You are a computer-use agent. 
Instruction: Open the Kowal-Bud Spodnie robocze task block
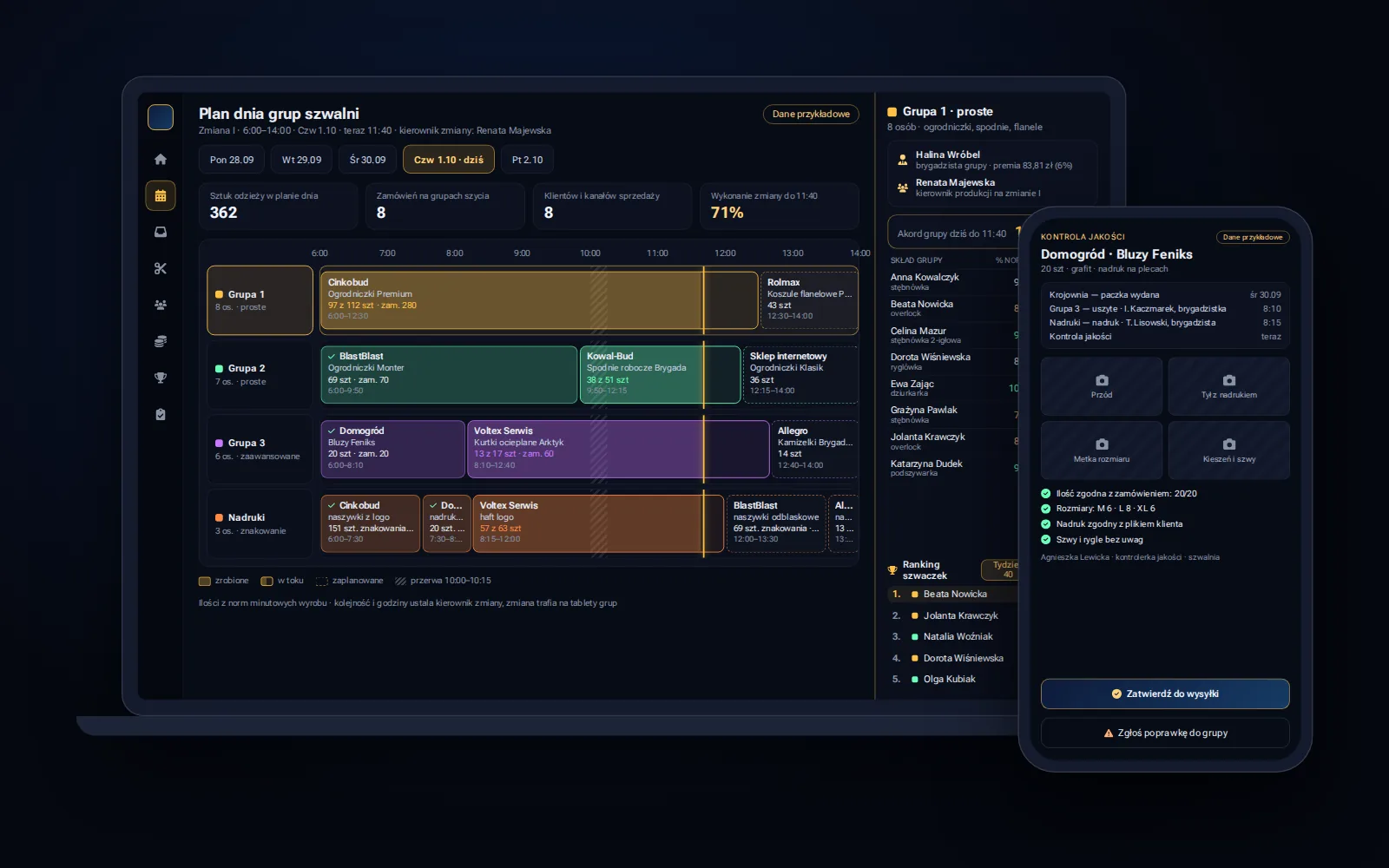coord(660,374)
